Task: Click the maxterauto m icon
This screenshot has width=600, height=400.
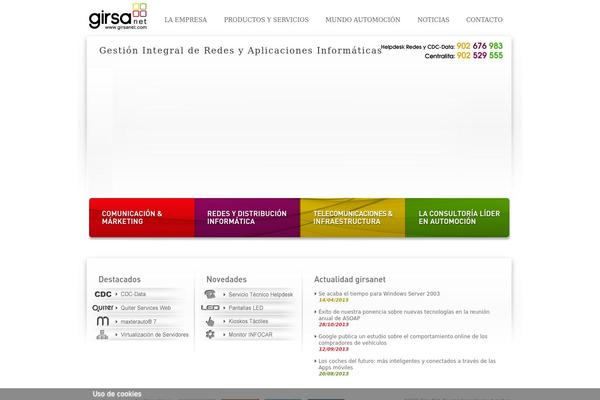Action: (x=103, y=321)
